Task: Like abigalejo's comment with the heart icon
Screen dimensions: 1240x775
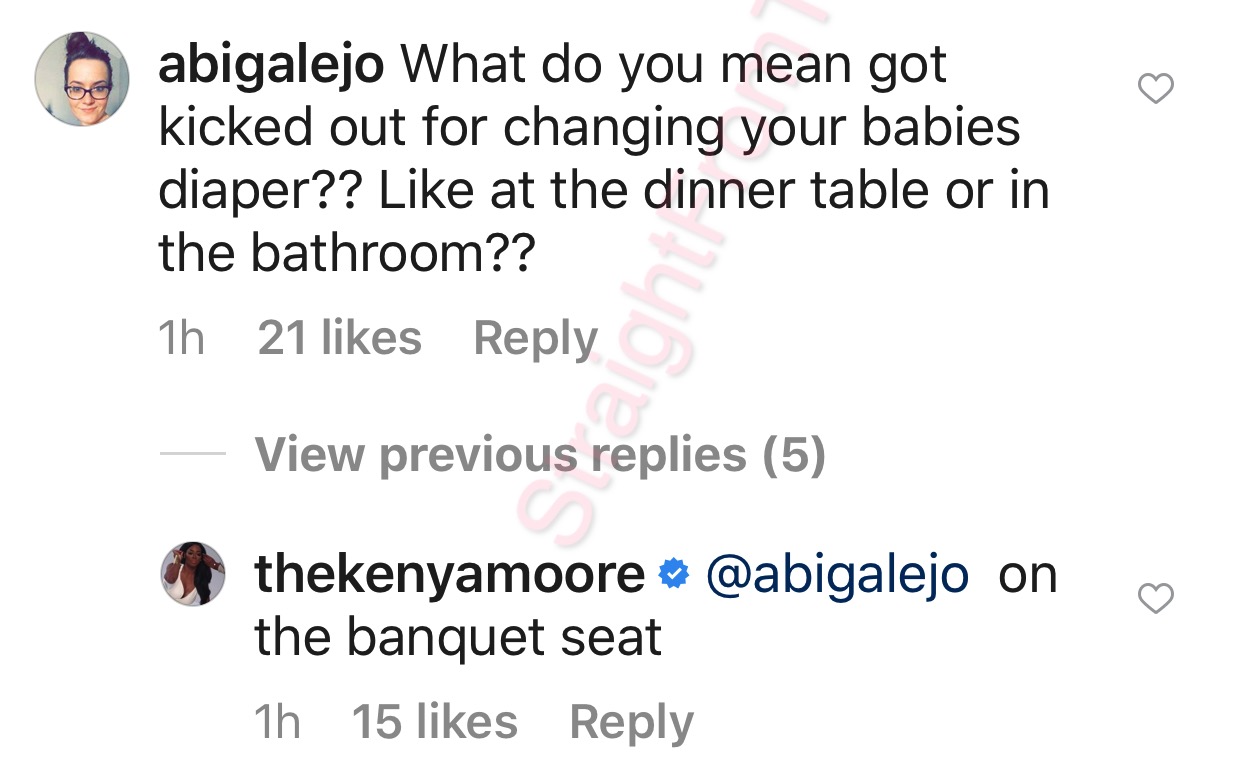Action: [x=1156, y=90]
